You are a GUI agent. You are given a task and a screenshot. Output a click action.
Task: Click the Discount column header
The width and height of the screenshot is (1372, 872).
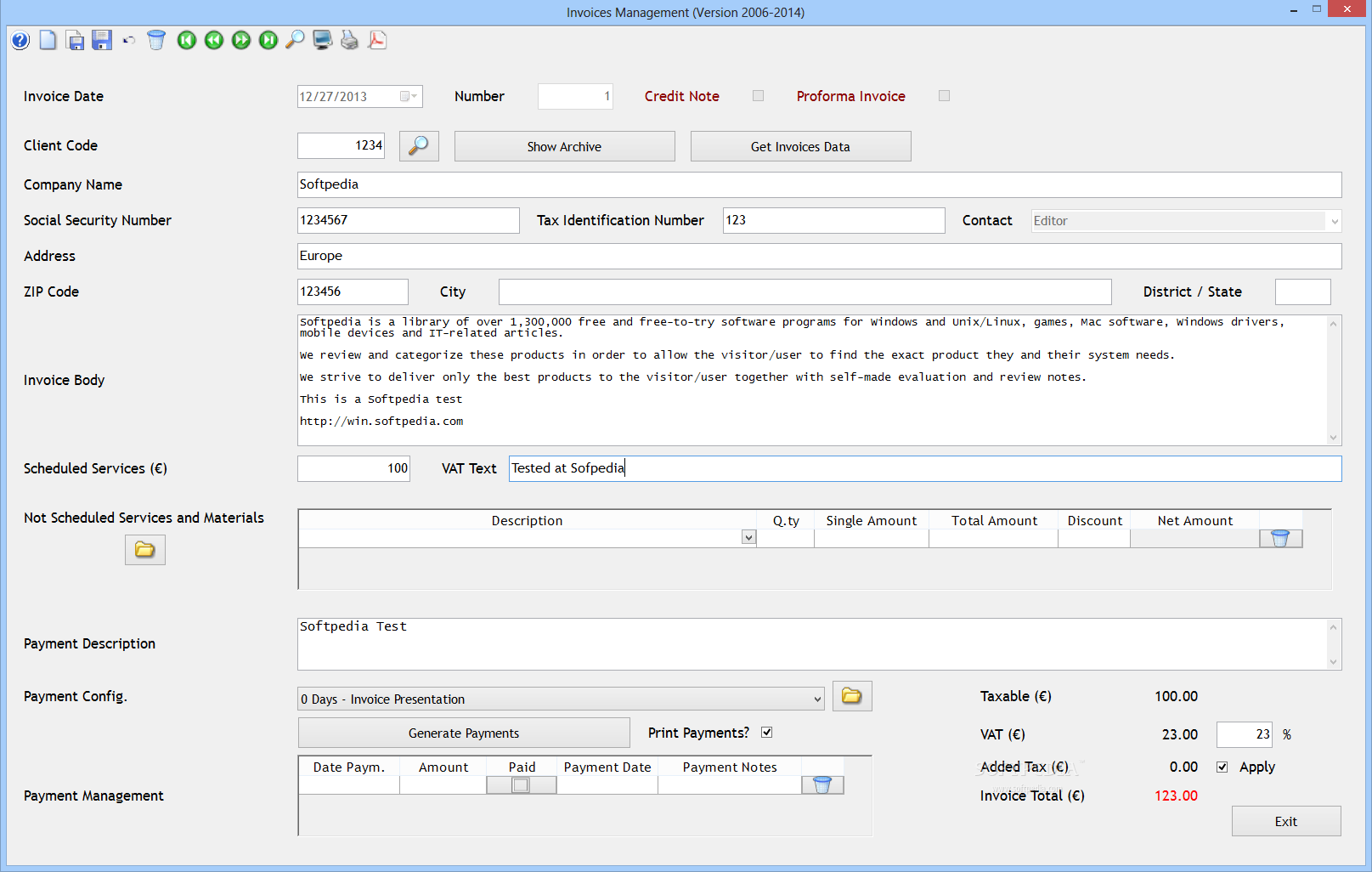(1094, 520)
